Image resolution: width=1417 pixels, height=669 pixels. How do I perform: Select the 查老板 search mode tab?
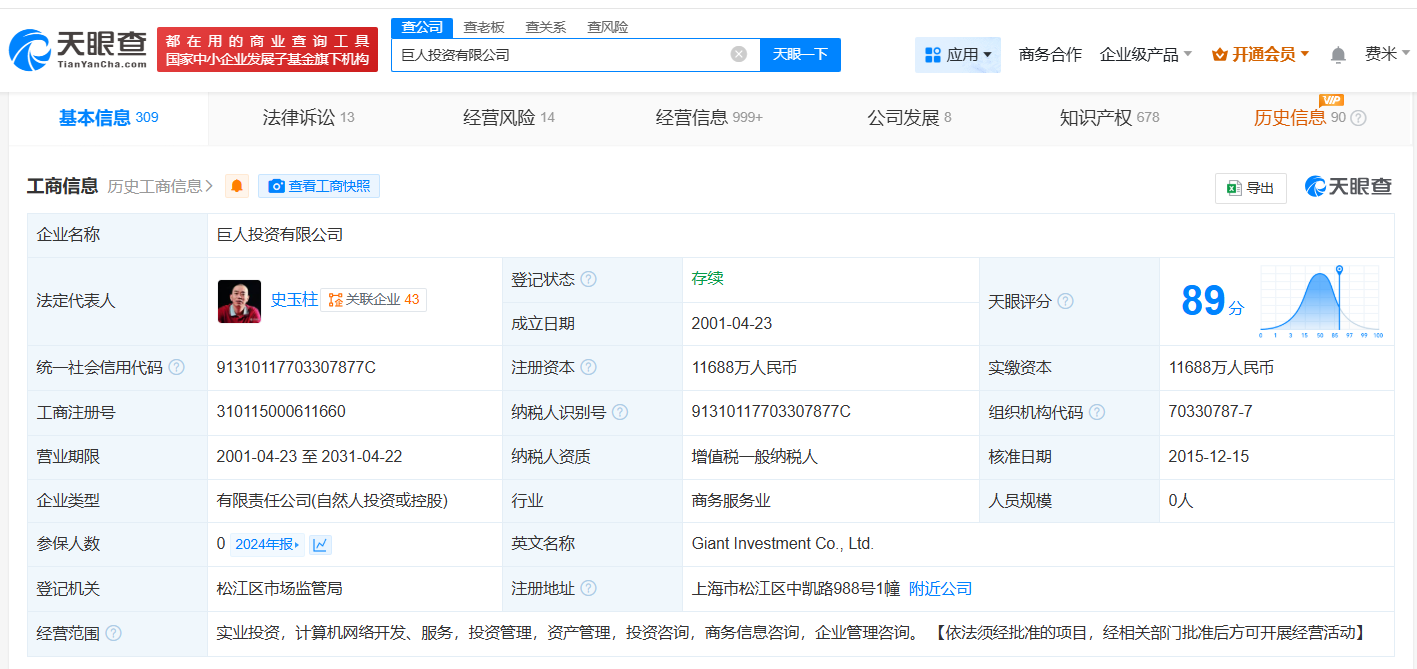tap(484, 27)
